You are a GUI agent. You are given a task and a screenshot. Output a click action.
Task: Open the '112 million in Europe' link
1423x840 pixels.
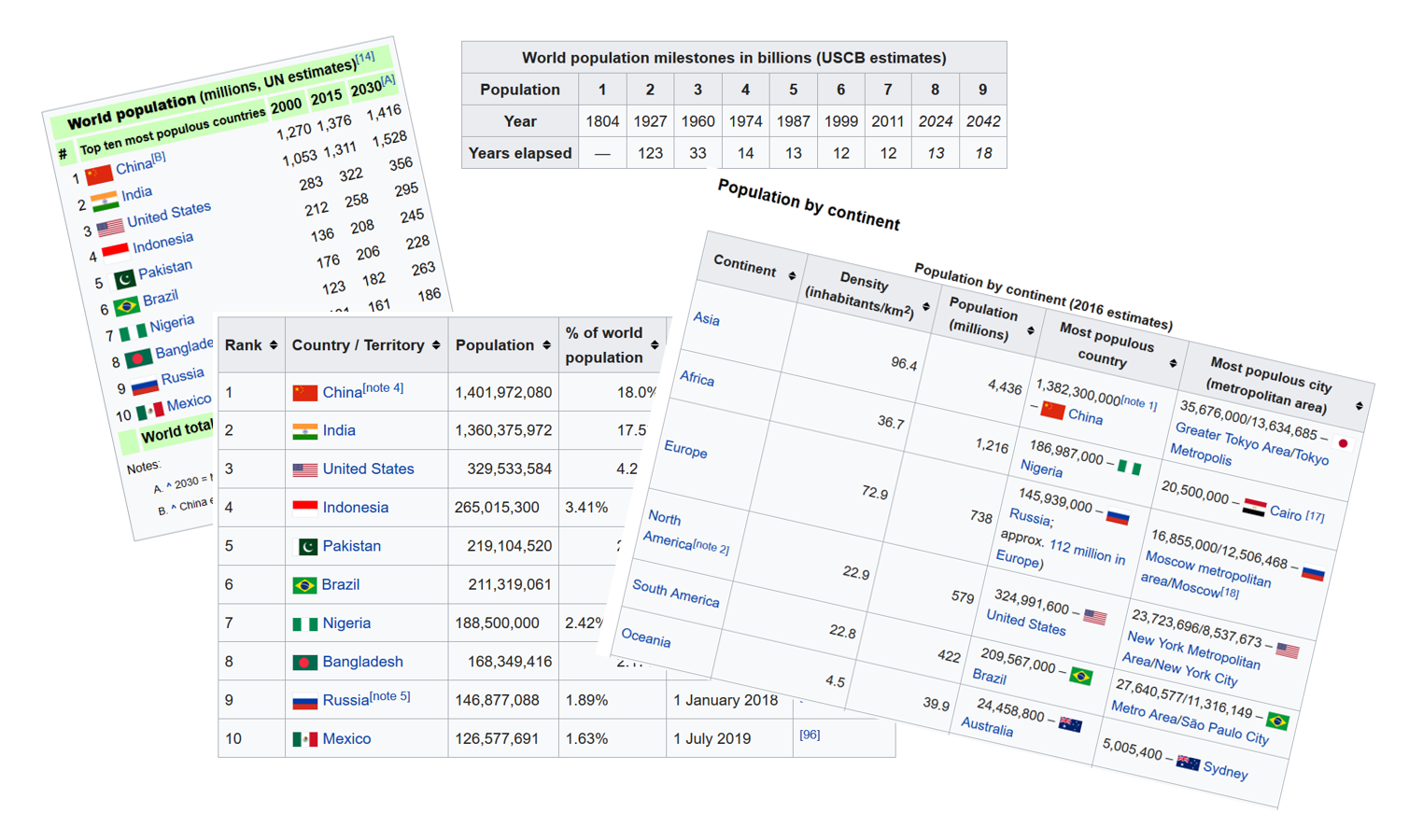tap(1061, 553)
